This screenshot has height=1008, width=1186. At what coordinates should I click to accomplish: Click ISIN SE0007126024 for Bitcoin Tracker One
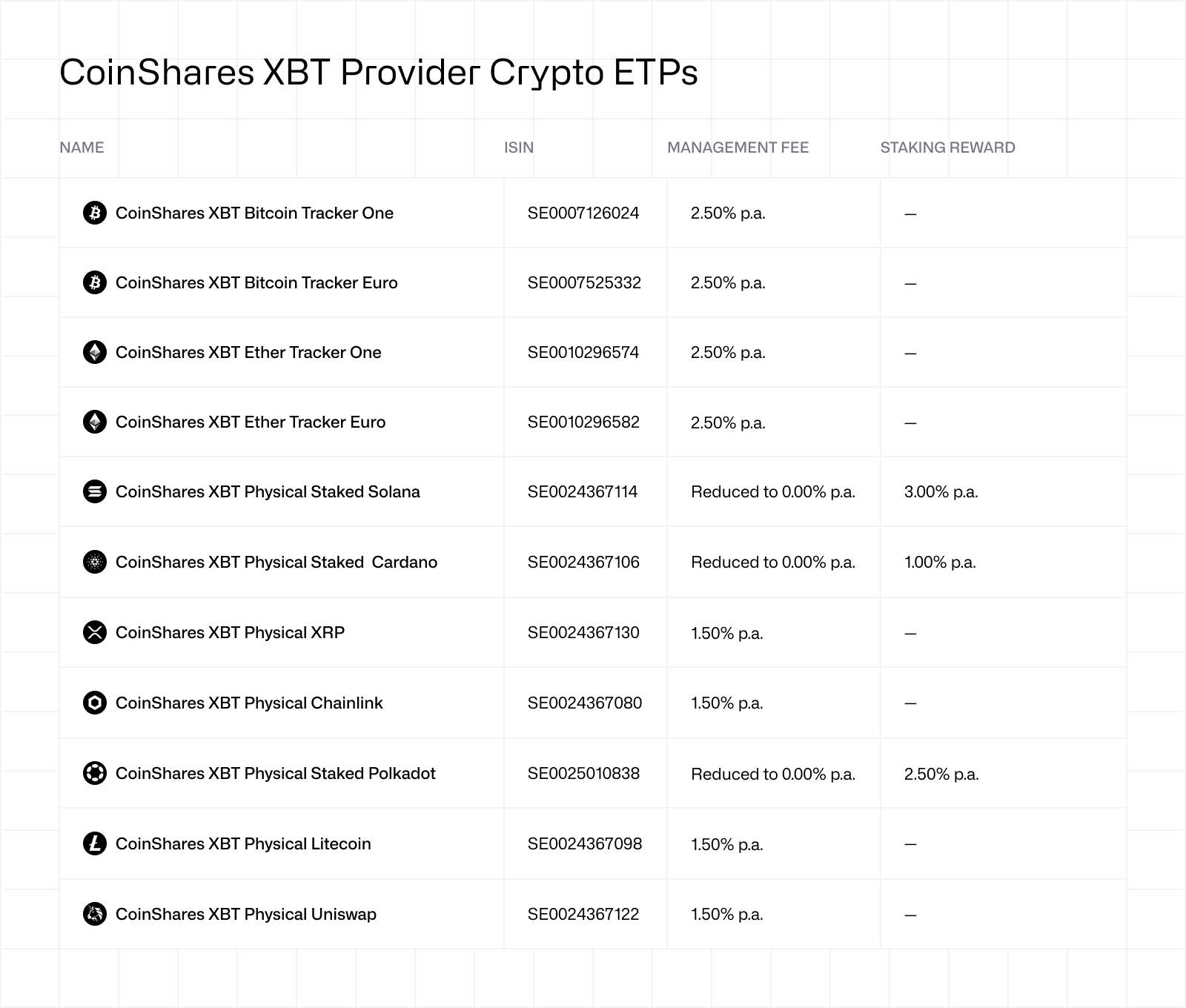[x=583, y=213]
